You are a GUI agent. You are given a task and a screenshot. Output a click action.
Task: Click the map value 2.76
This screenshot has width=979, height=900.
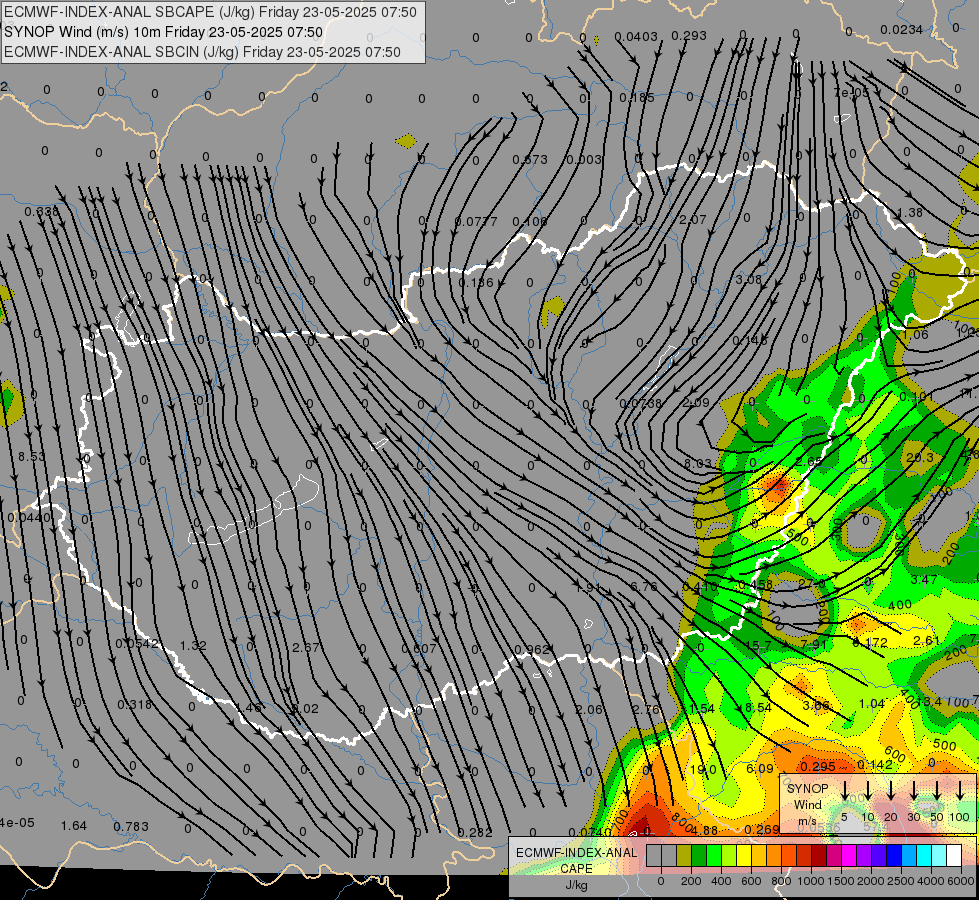pyautogui.click(x=646, y=709)
